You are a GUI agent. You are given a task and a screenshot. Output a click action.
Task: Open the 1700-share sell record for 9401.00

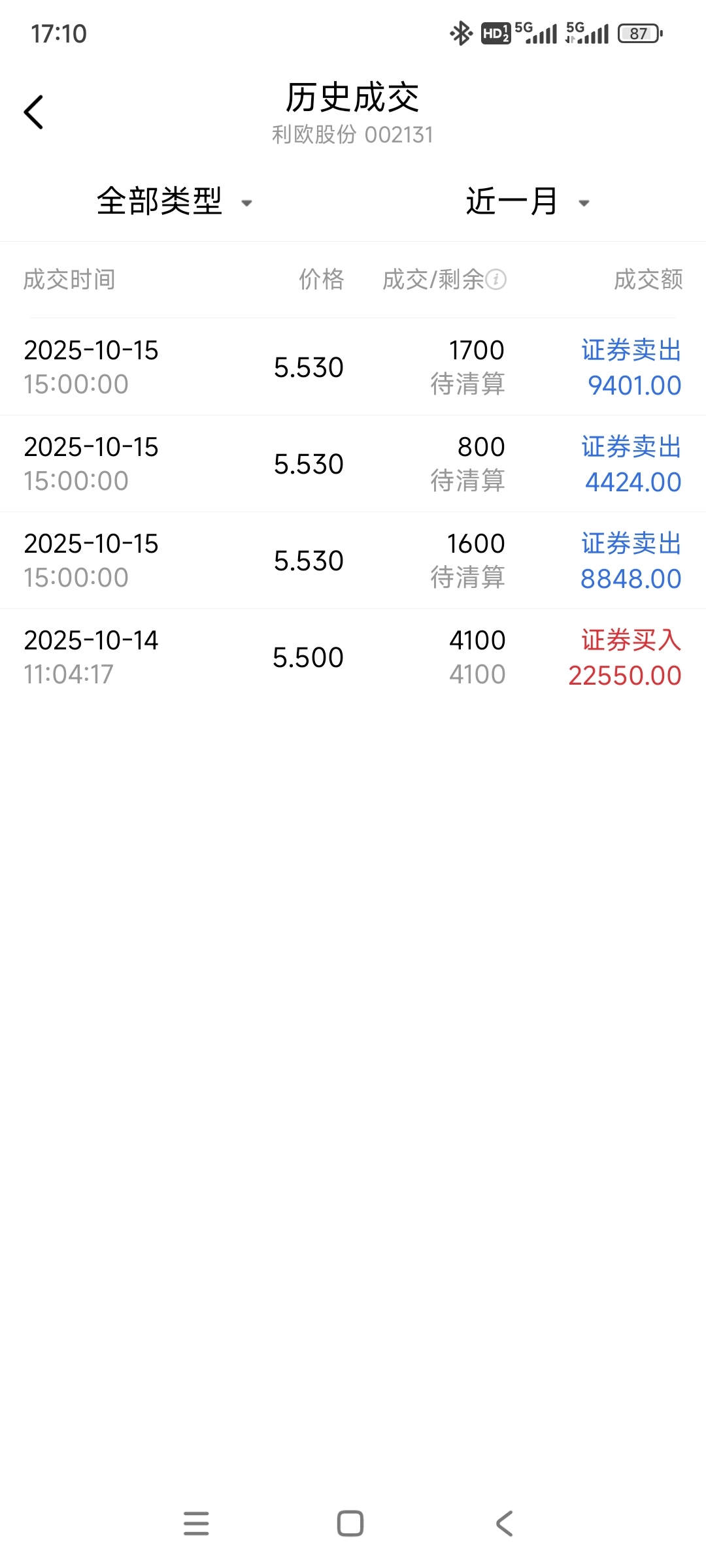point(353,367)
